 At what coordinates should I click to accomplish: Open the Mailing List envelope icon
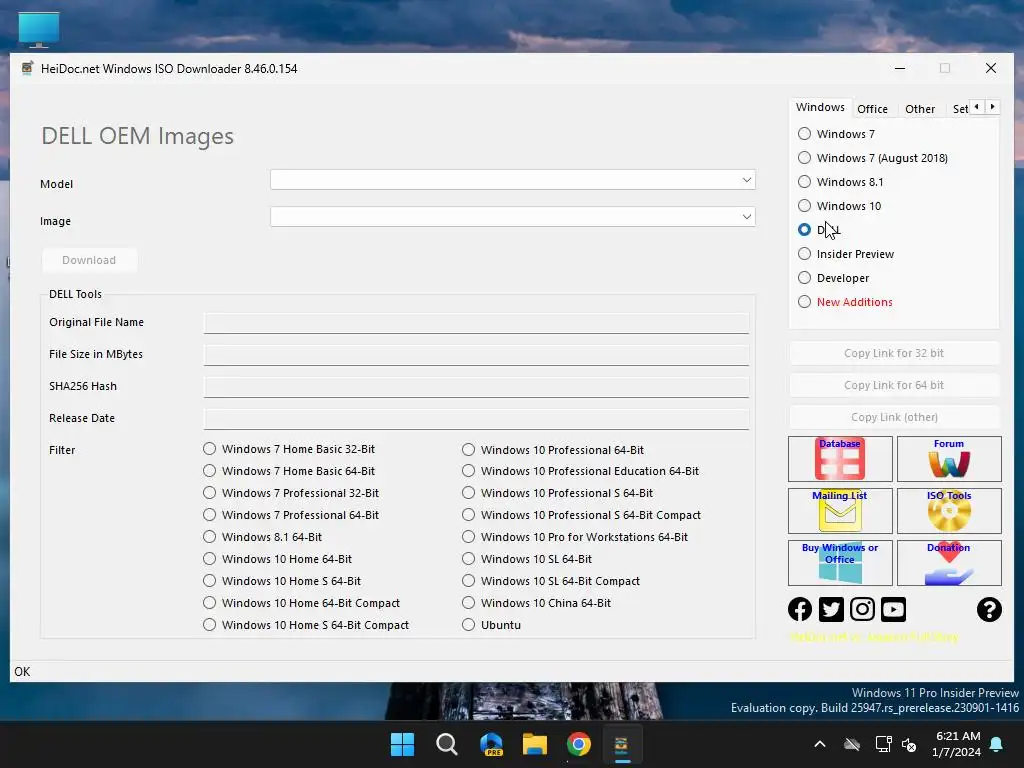840,511
